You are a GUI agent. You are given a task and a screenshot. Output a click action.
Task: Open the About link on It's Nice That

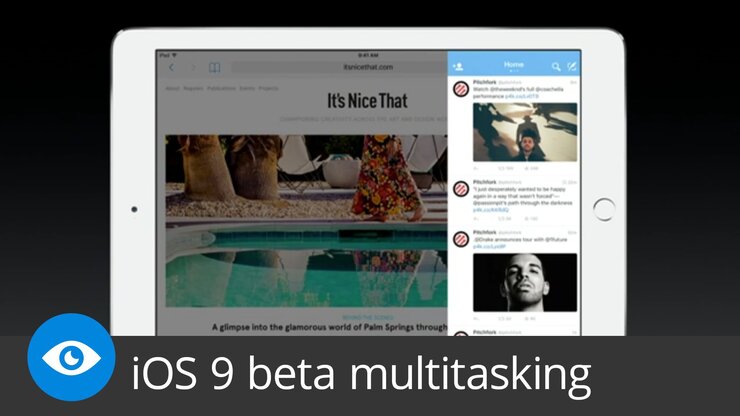[x=172, y=88]
